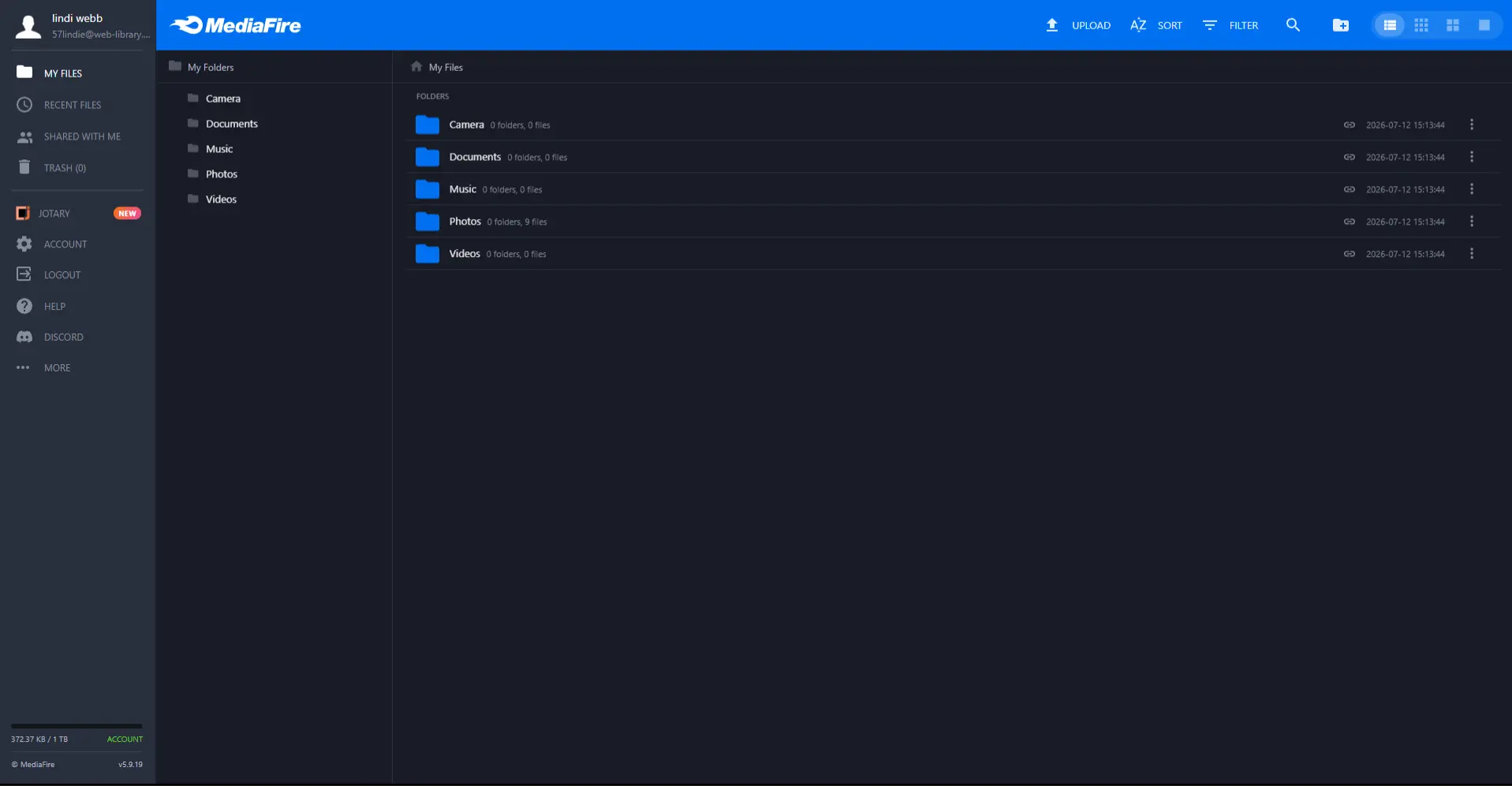Switch to list view

coord(1390,25)
